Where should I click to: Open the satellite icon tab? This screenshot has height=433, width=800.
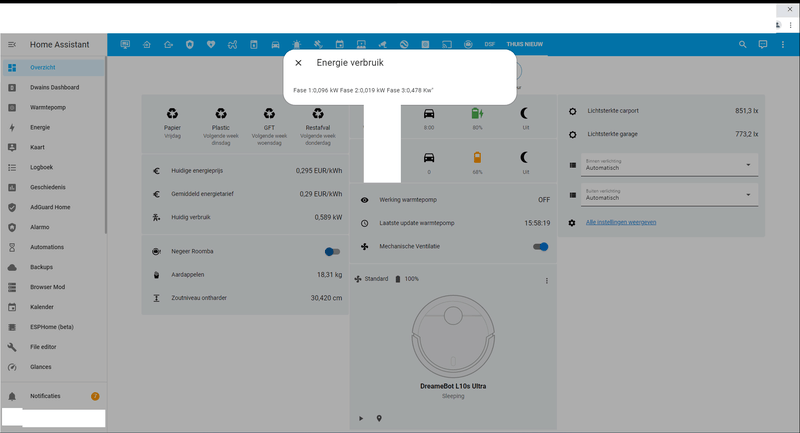(318, 44)
